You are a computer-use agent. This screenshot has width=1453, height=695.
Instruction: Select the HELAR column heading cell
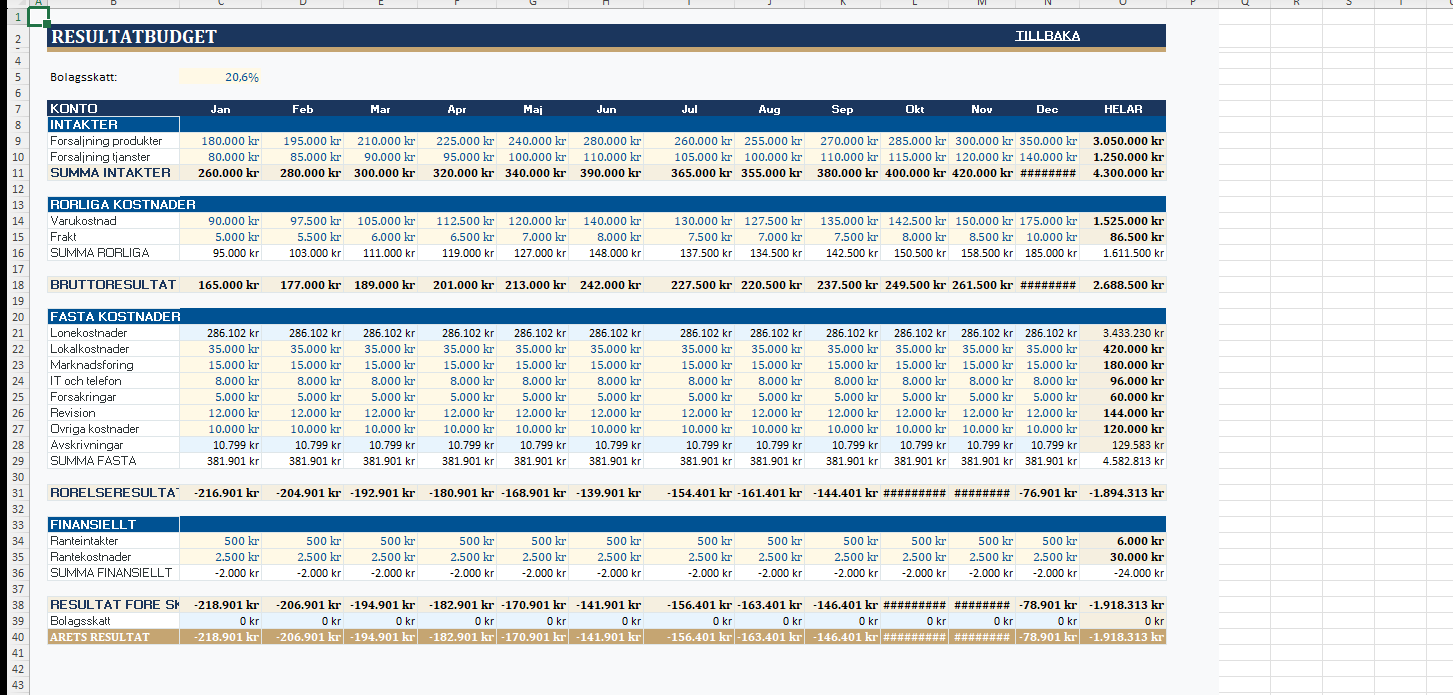1122,109
